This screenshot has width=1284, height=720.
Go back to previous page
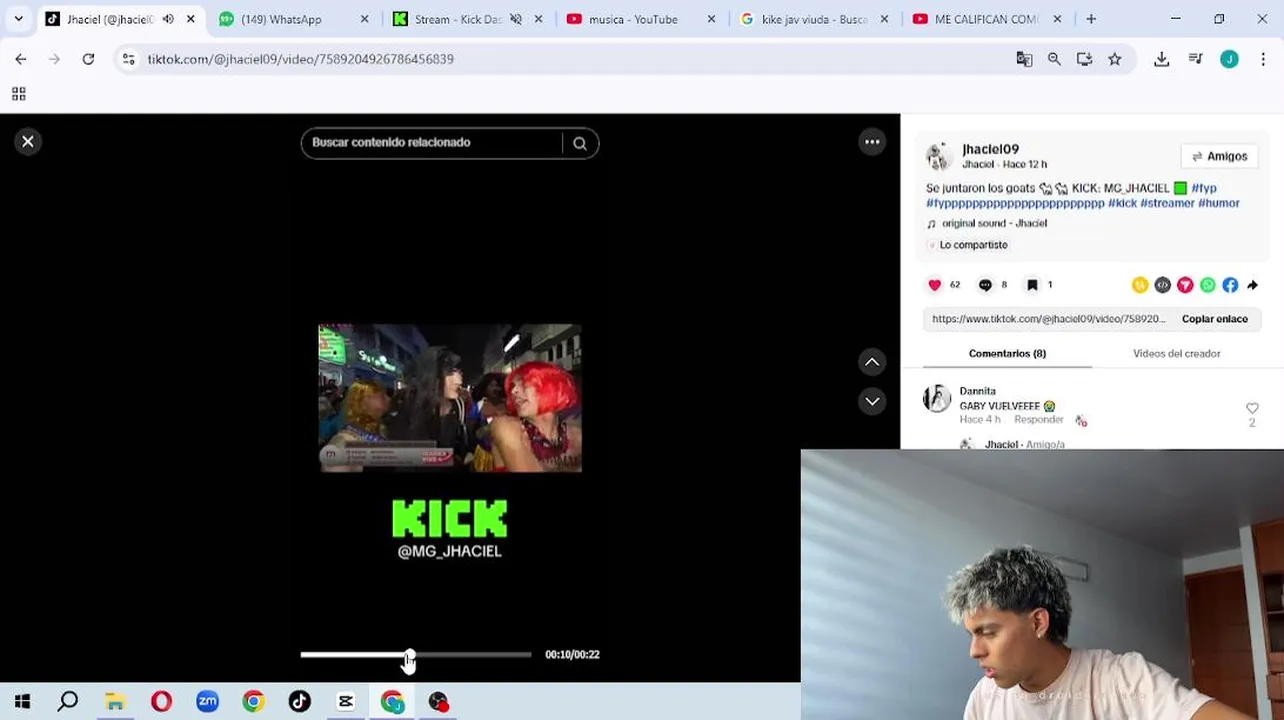21,59
